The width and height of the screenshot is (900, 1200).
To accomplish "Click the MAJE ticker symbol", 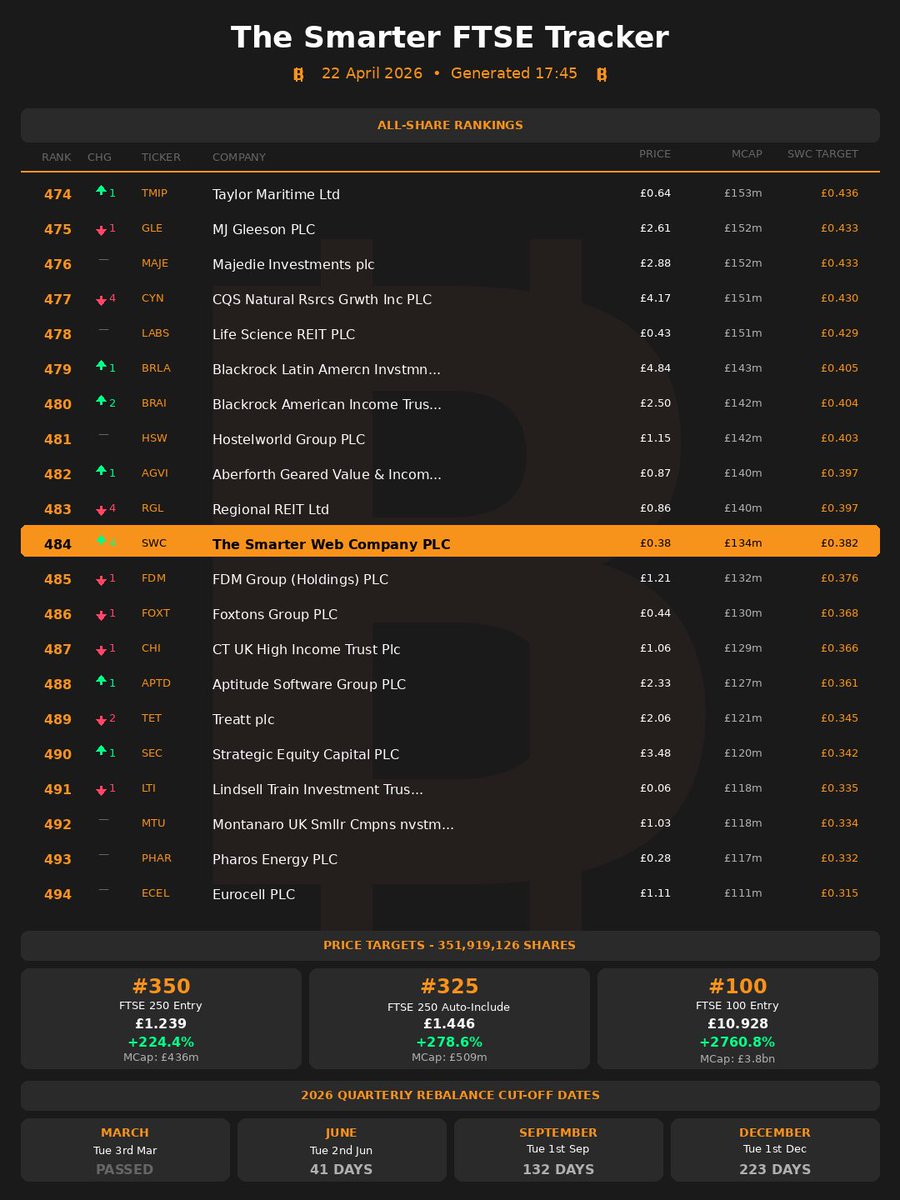I will [x=155, y=263].
